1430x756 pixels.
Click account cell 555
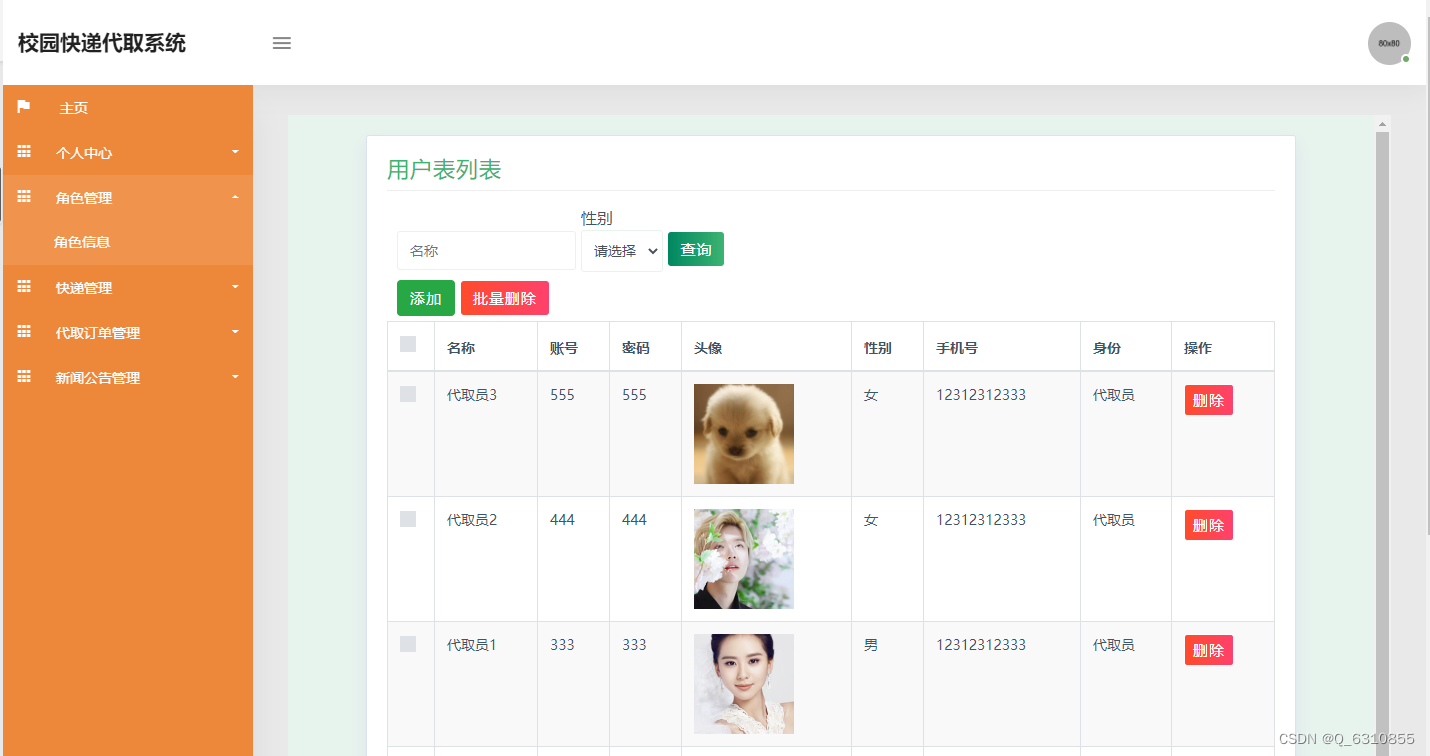(562, 395)
